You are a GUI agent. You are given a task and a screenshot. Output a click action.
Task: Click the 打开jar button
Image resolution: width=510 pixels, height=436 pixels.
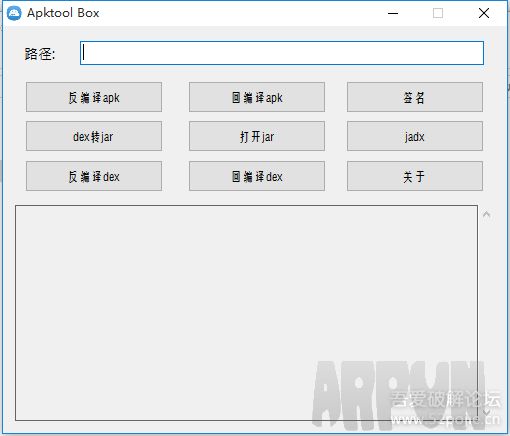[257, 136]
